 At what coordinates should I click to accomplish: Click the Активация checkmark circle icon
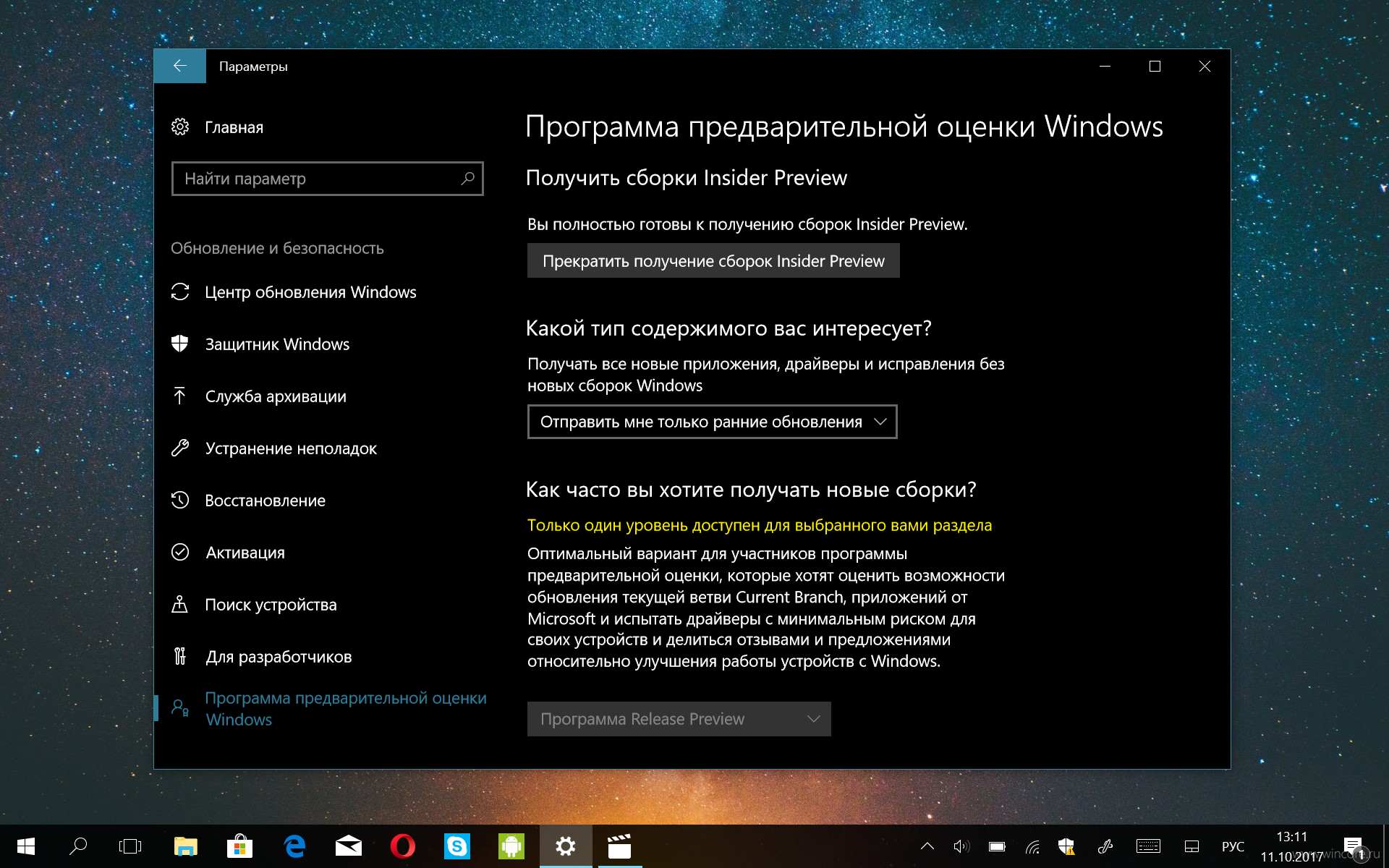point(180,552)
